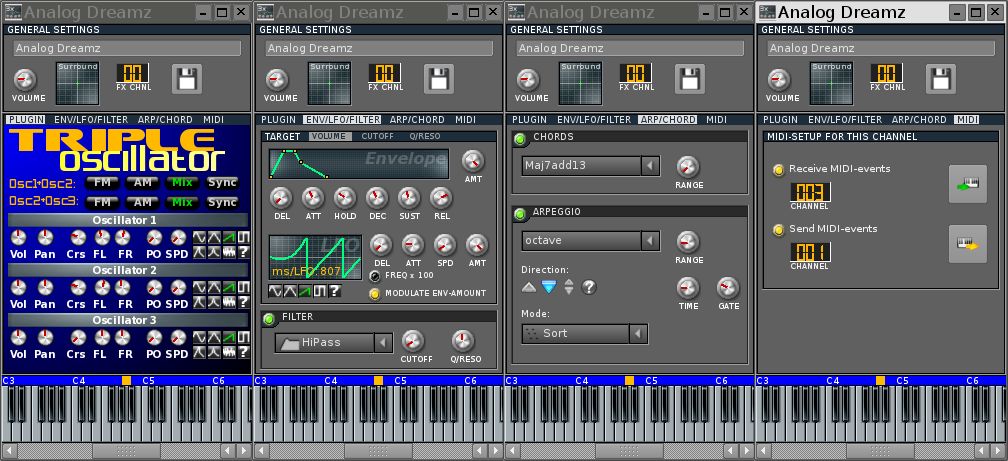Set the LFO shape to triangle wave
The image size is (1008, 461).
[x=290, y=291]
